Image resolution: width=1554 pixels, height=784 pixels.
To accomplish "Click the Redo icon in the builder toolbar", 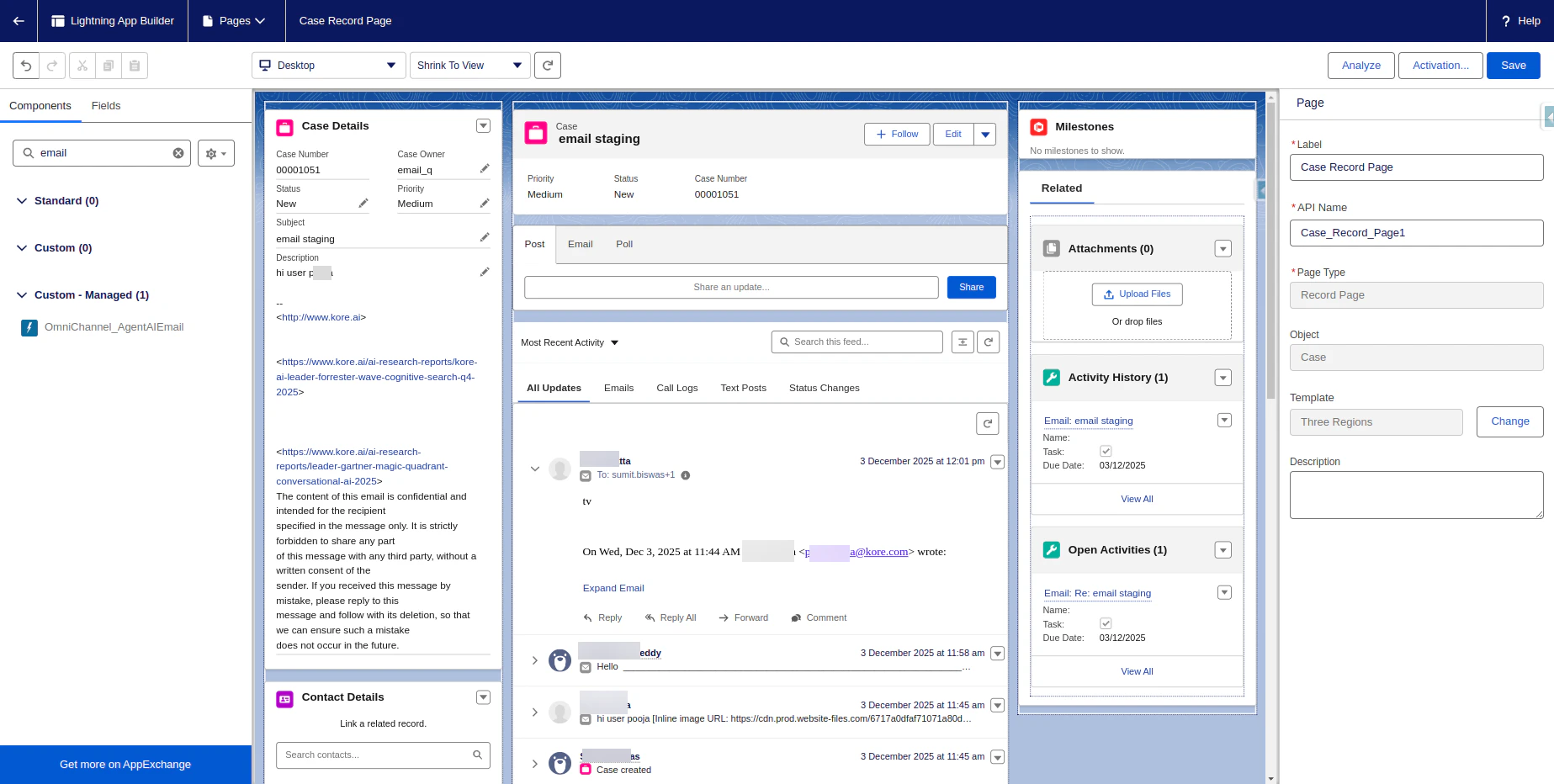I will 51,65.
